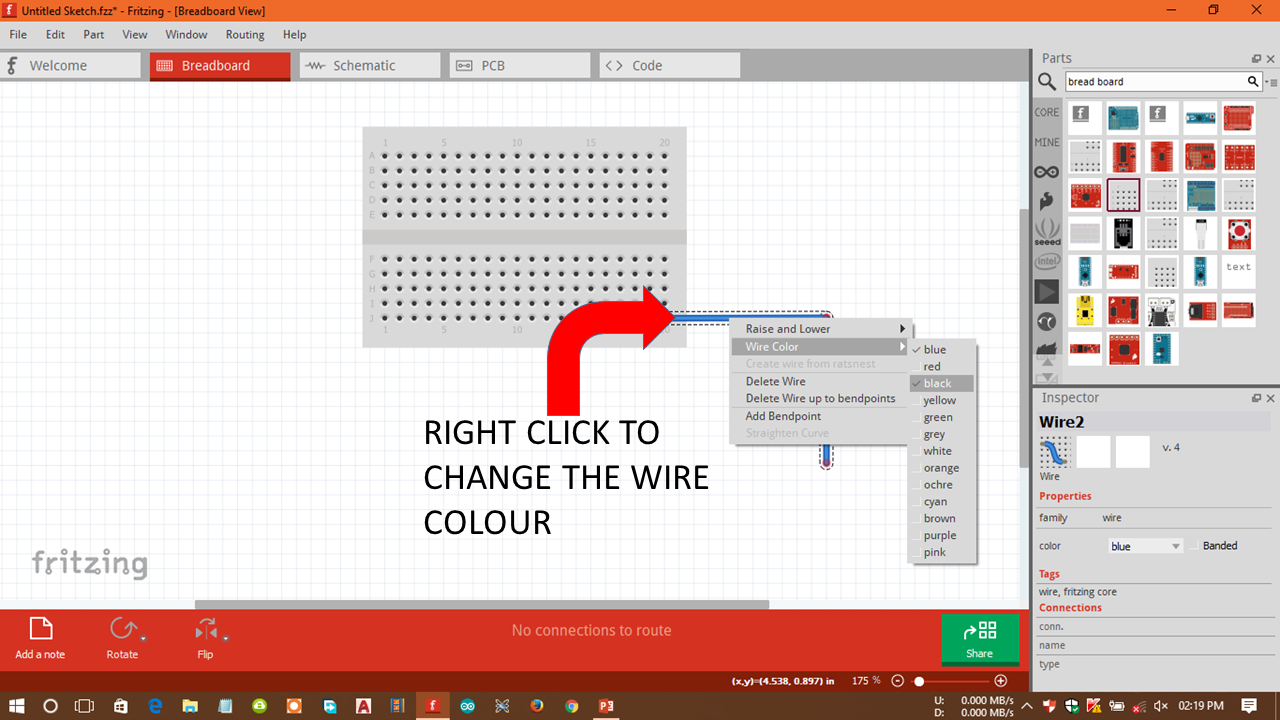The image size is (1280, 720).
Task: Click the green Share button
Action: coord(980,639)
